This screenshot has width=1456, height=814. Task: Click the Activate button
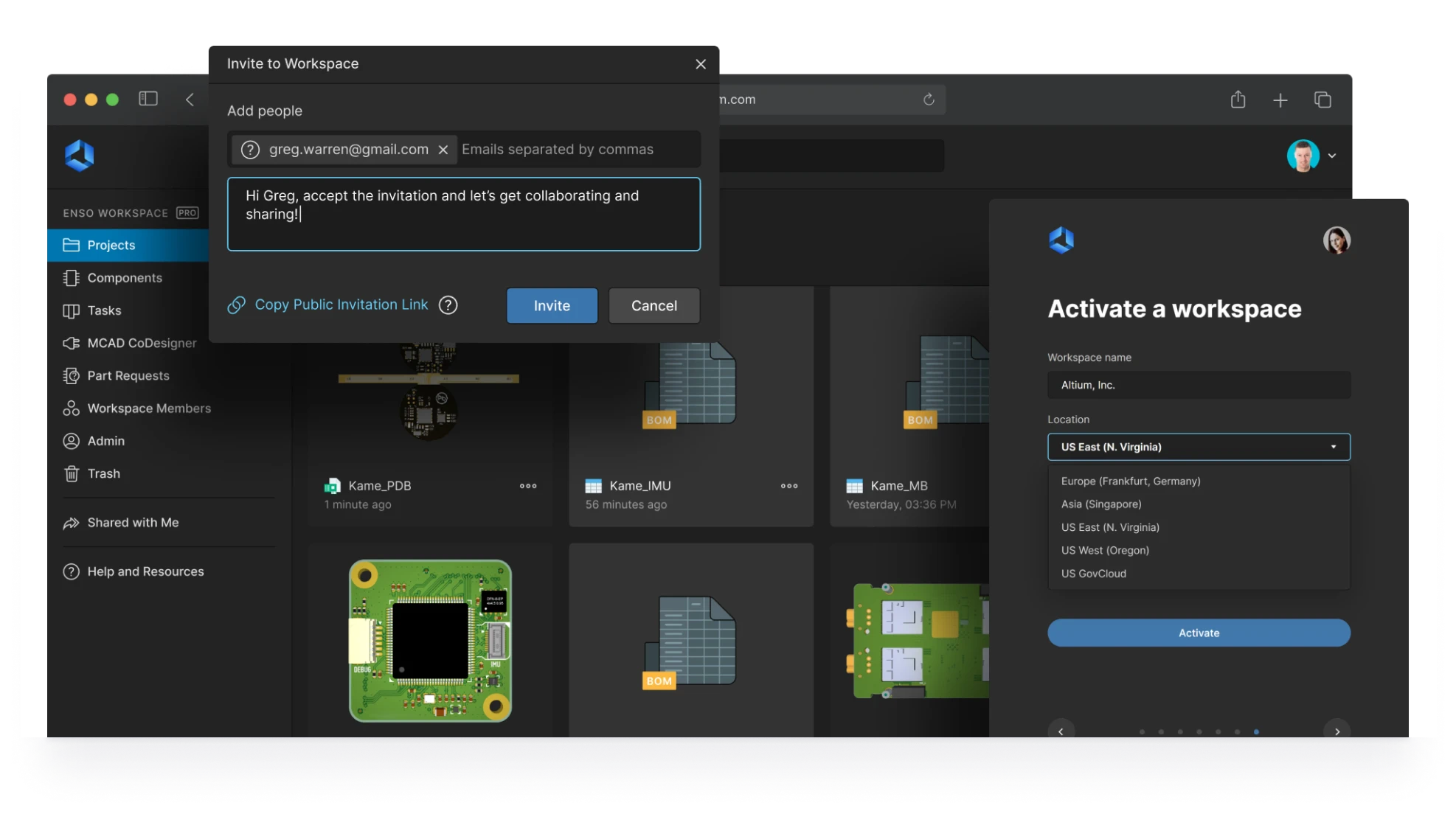(1199, 633)
